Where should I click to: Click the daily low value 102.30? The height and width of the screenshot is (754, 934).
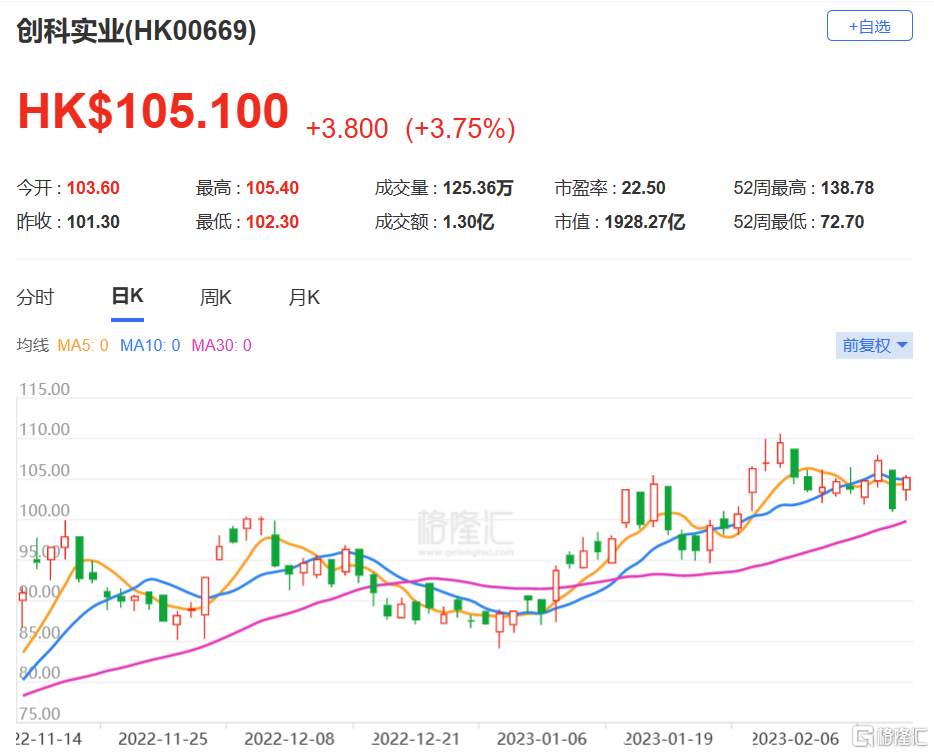point(272,222)
